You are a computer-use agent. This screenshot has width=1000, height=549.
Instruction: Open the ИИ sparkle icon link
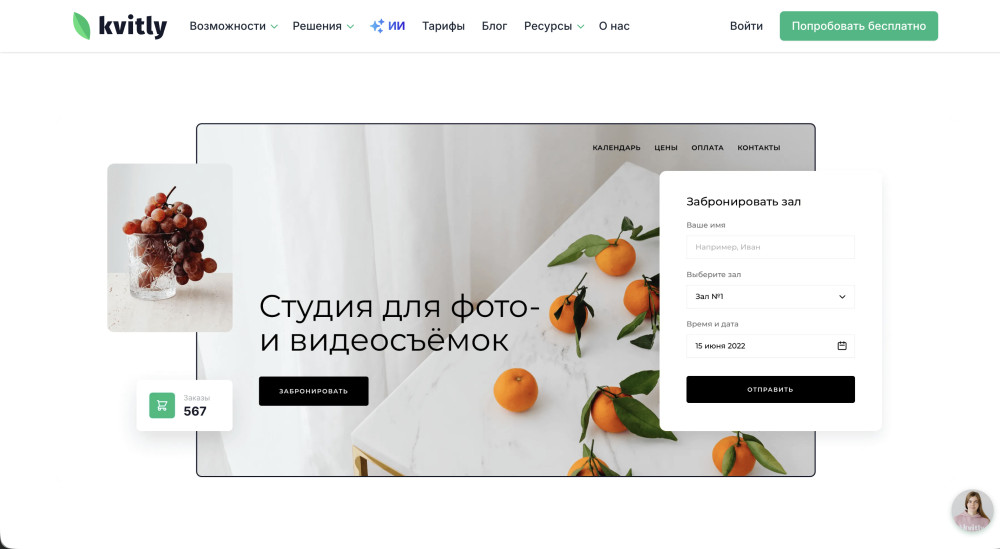pyautogui.click(x=388, y=26)
